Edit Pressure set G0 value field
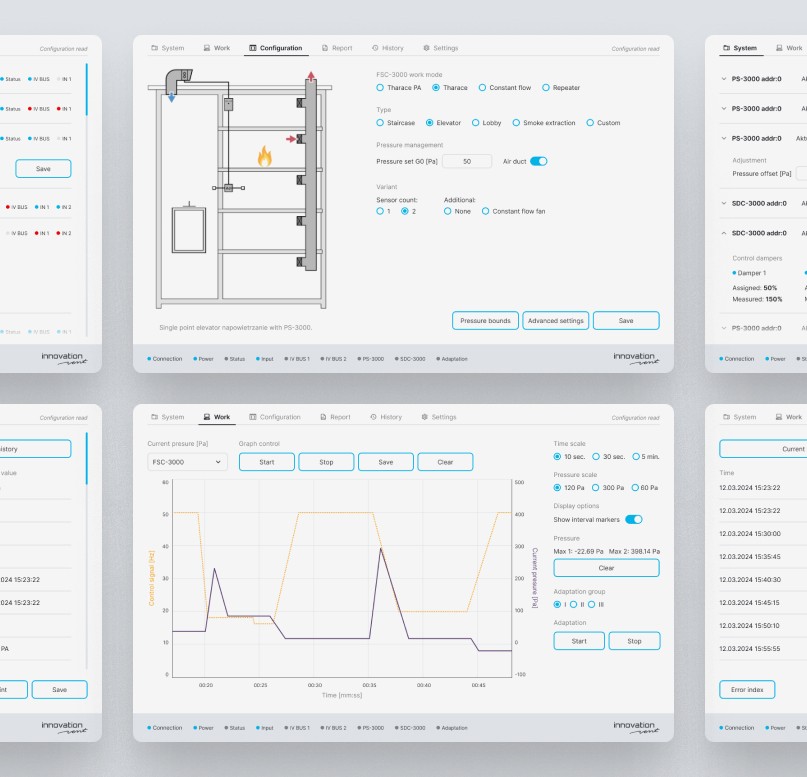Viewport: 807px width, 777px height. click(467, 161)
